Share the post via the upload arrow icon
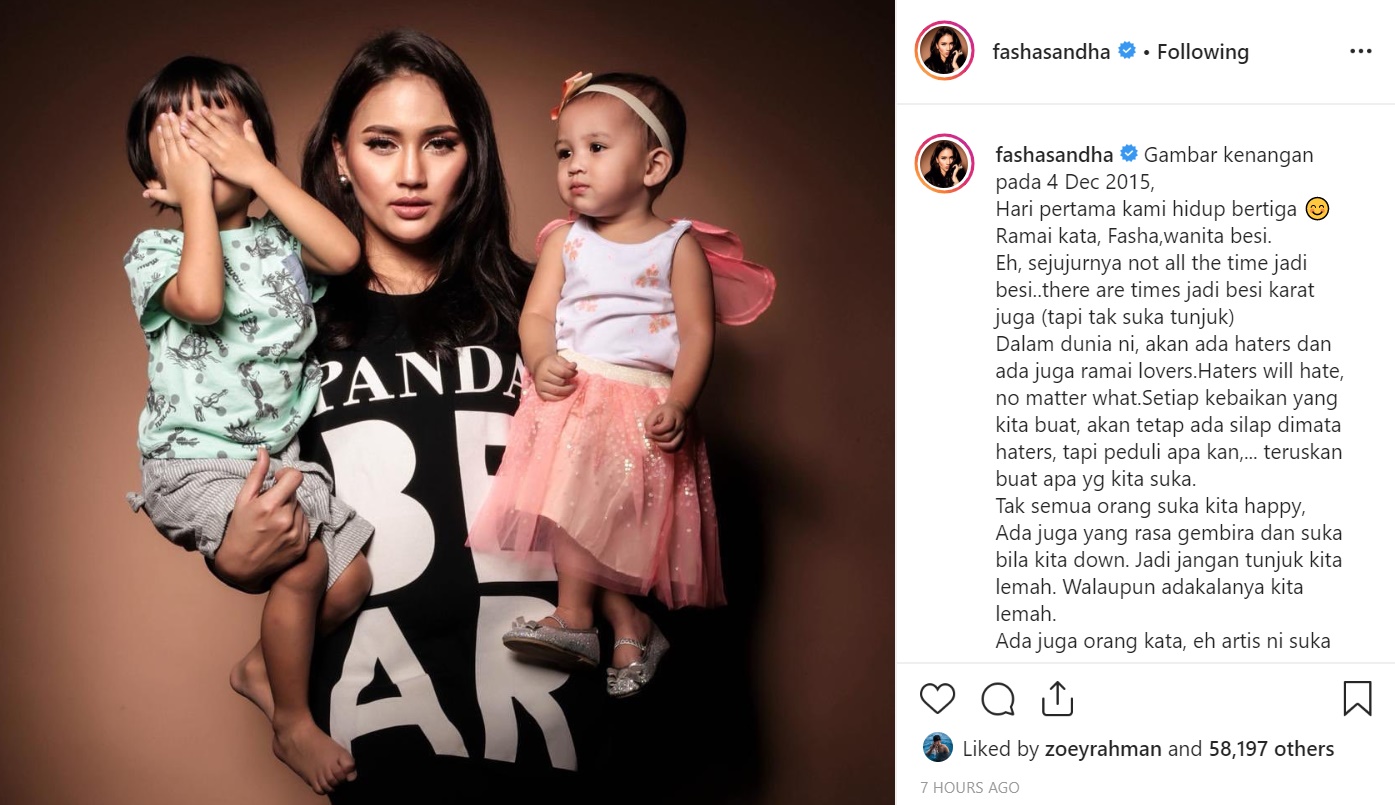 1057,698
